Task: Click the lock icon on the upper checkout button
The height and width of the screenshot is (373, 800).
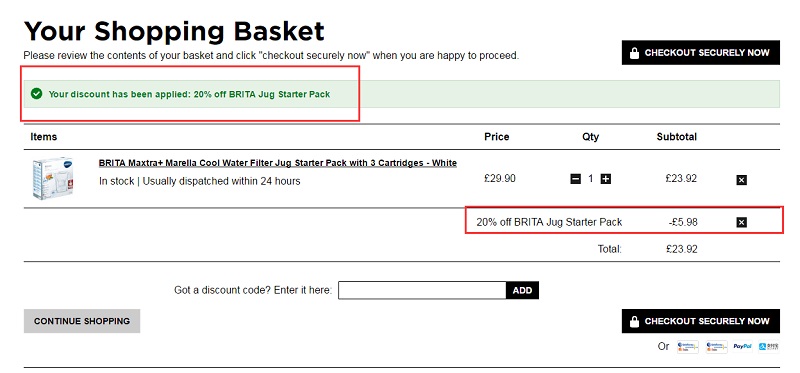Action: (x=634, y=53)
